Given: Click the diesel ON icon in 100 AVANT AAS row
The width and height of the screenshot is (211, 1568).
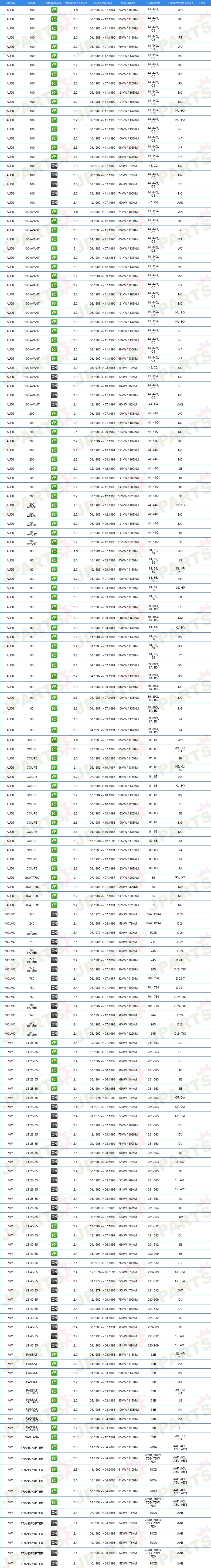Looking at the screenshot, I should [54, 404].
